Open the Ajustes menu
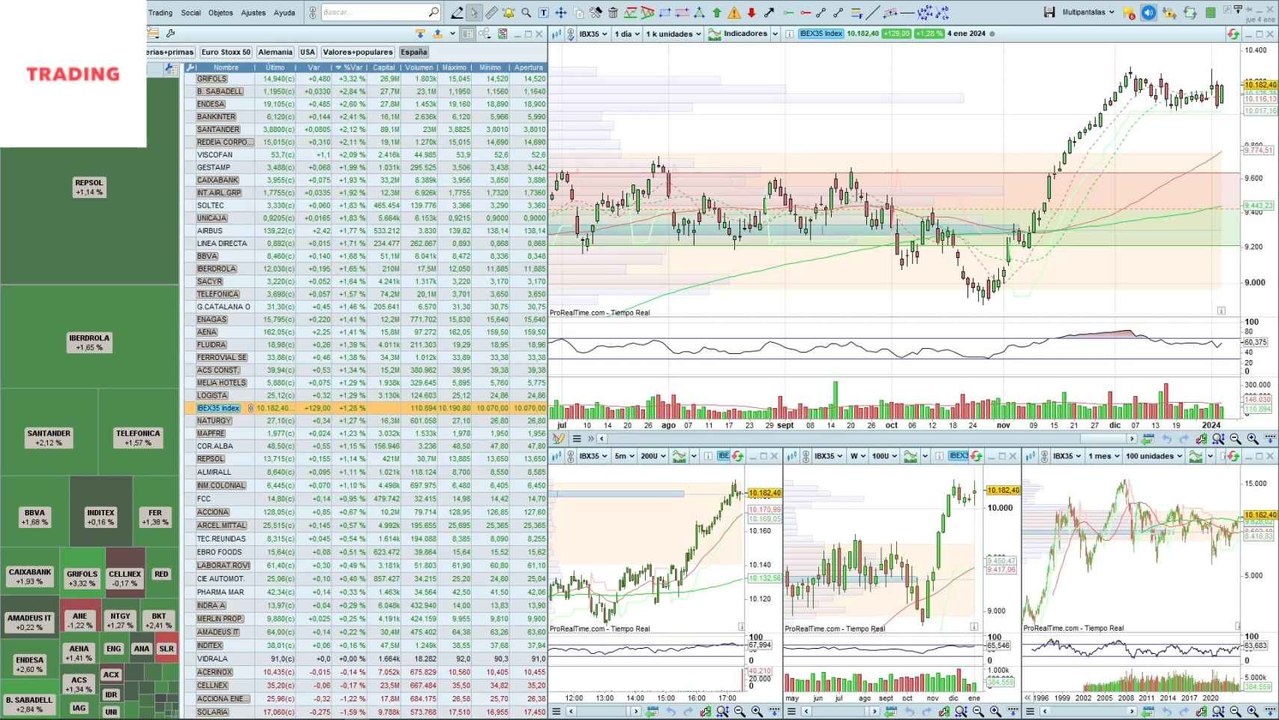Viewport: 1279px width, 720px height. (253, 13)
